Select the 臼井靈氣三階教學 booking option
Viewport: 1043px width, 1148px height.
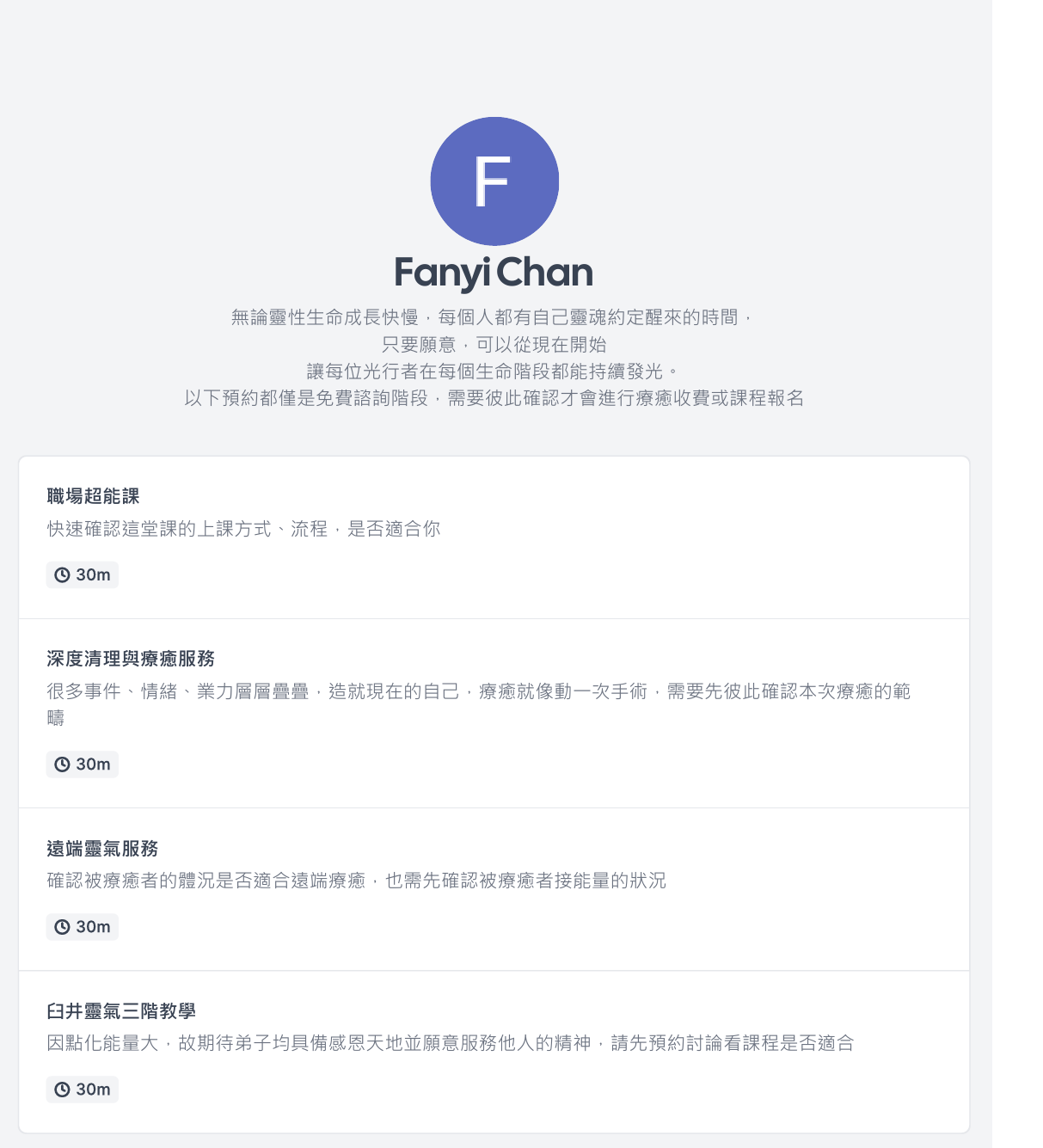[121, 1011]
